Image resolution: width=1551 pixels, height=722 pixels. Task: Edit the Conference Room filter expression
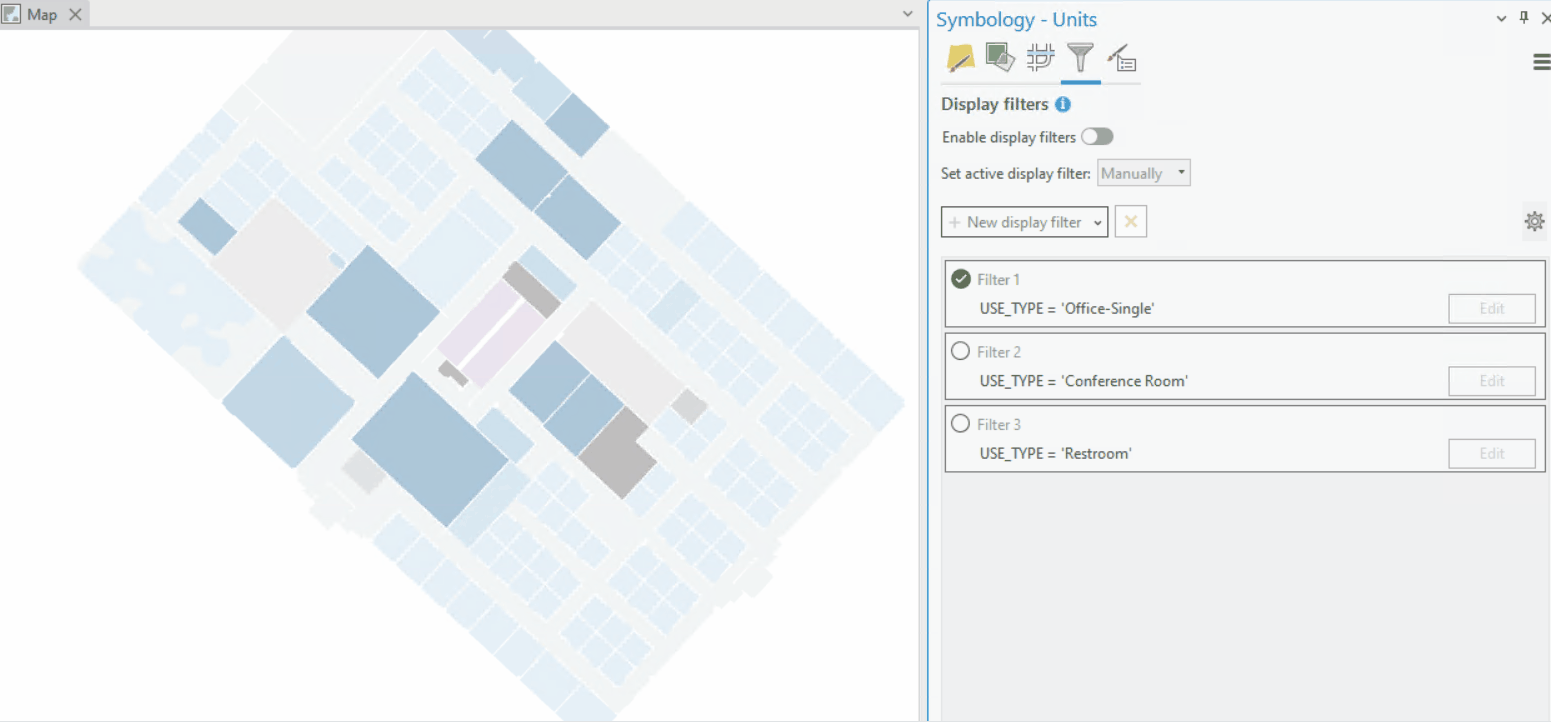(1491, 380)
